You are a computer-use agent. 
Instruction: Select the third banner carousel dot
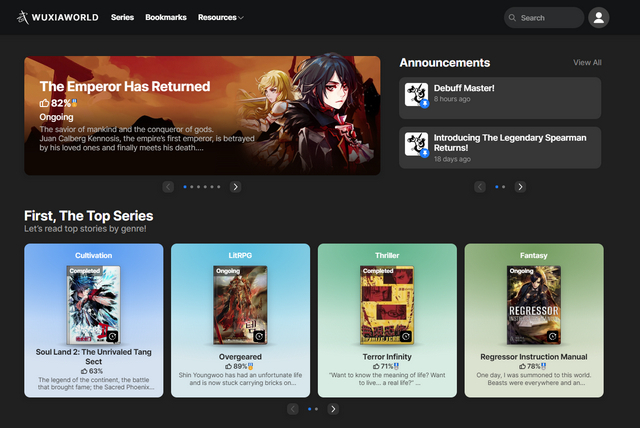tap(198, 187)
